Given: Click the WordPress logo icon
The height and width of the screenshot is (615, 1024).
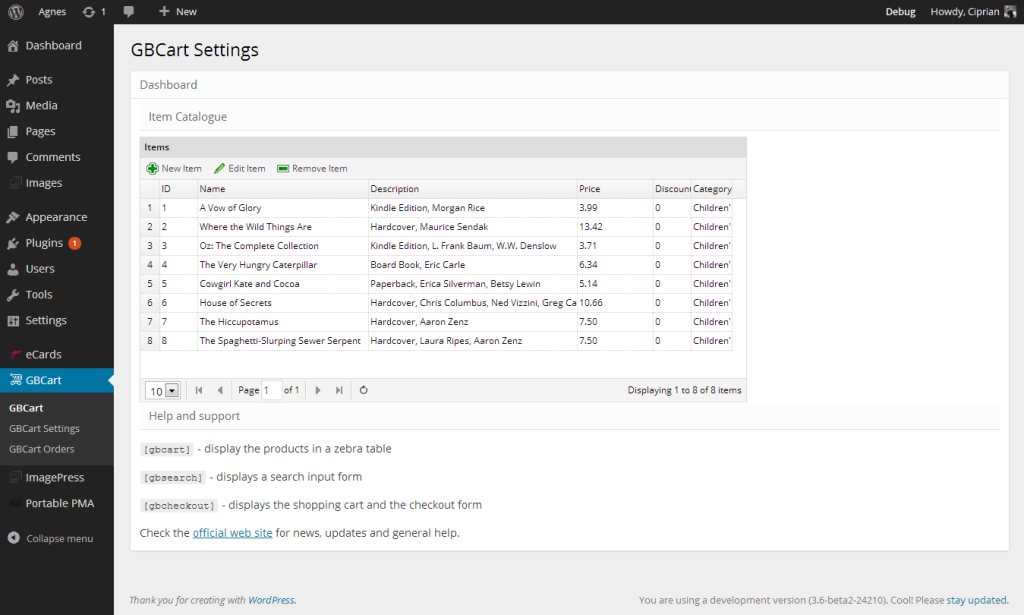Looking at the screenshot, I should point(16,12).
